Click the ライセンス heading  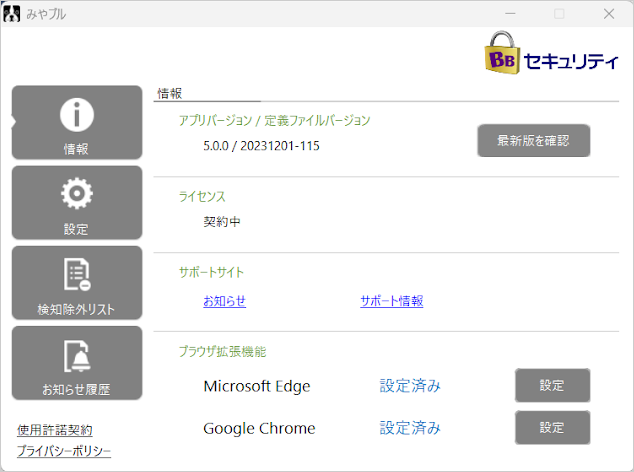[202, 197]
